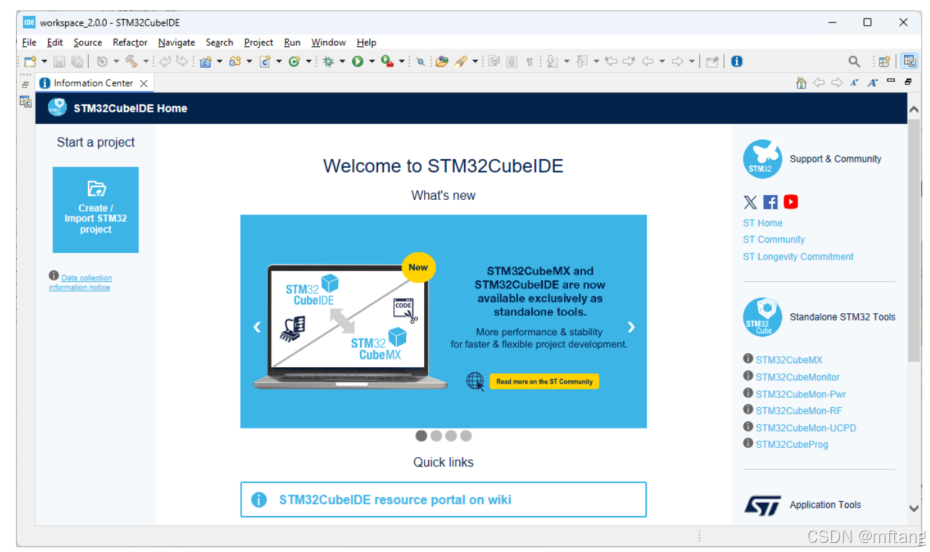The image size is (930, 552).
Task: Click the YouTube social icon
Action: coord(791,202)
